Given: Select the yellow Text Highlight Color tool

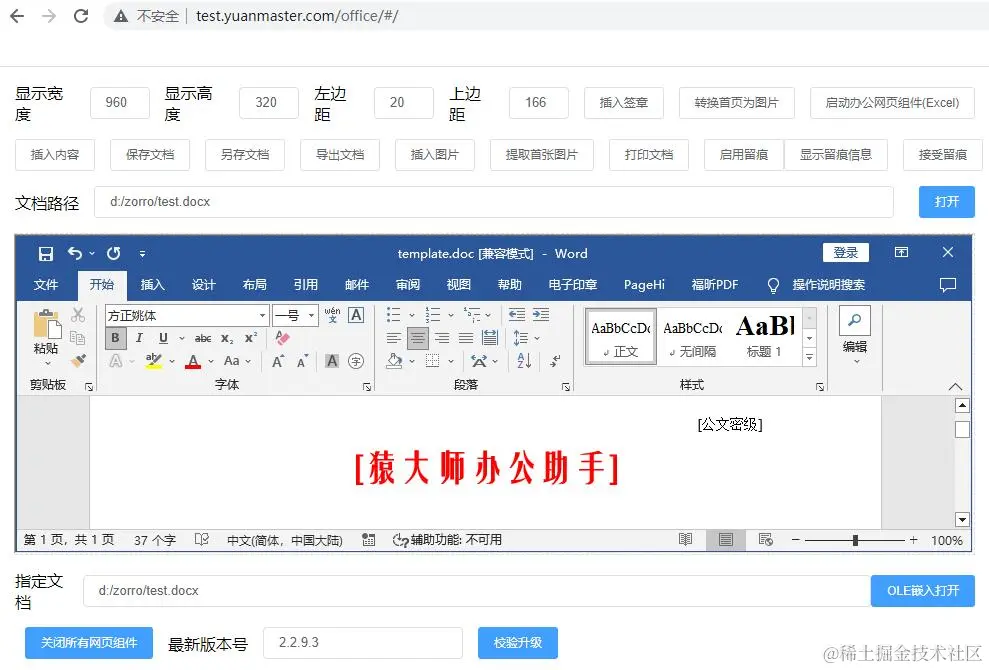Looking at the screenshot, I should click(x=152, y=361).
